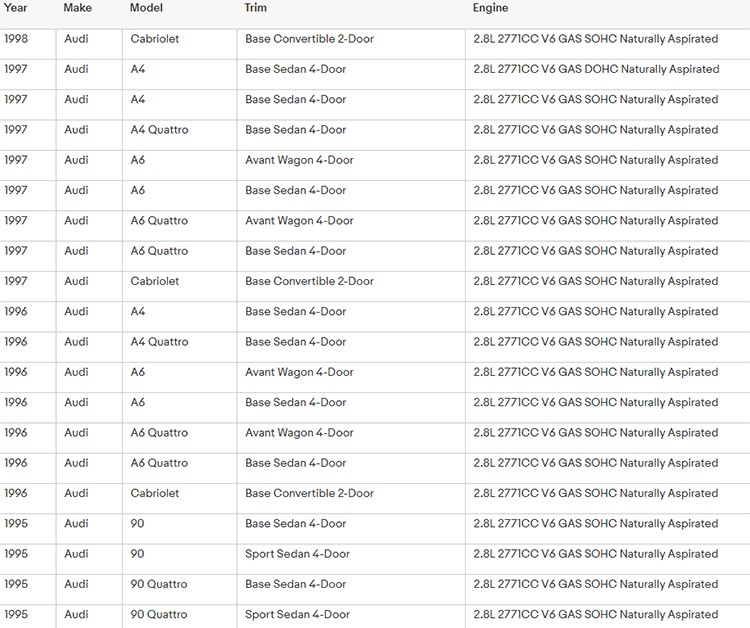This screenshot has height=628, width=750.
Task: Click engine cell of 1996 A4 Quattro row
Action: (x=596, y=342)
